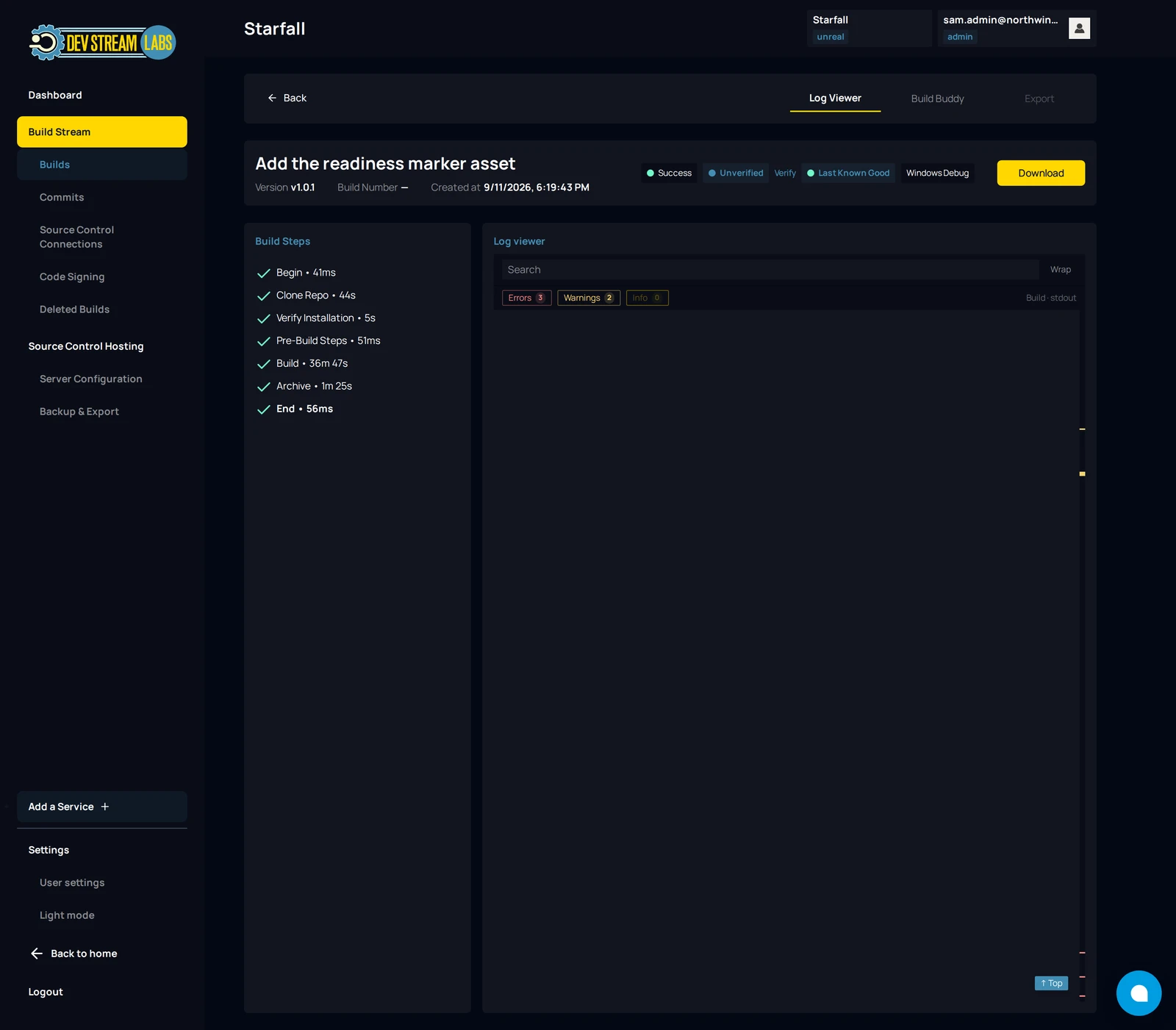The height and width of the screenshot is (1030, 1176).
Task: Open the user avatar profile icon
Action: click(x=1079, y=28)
